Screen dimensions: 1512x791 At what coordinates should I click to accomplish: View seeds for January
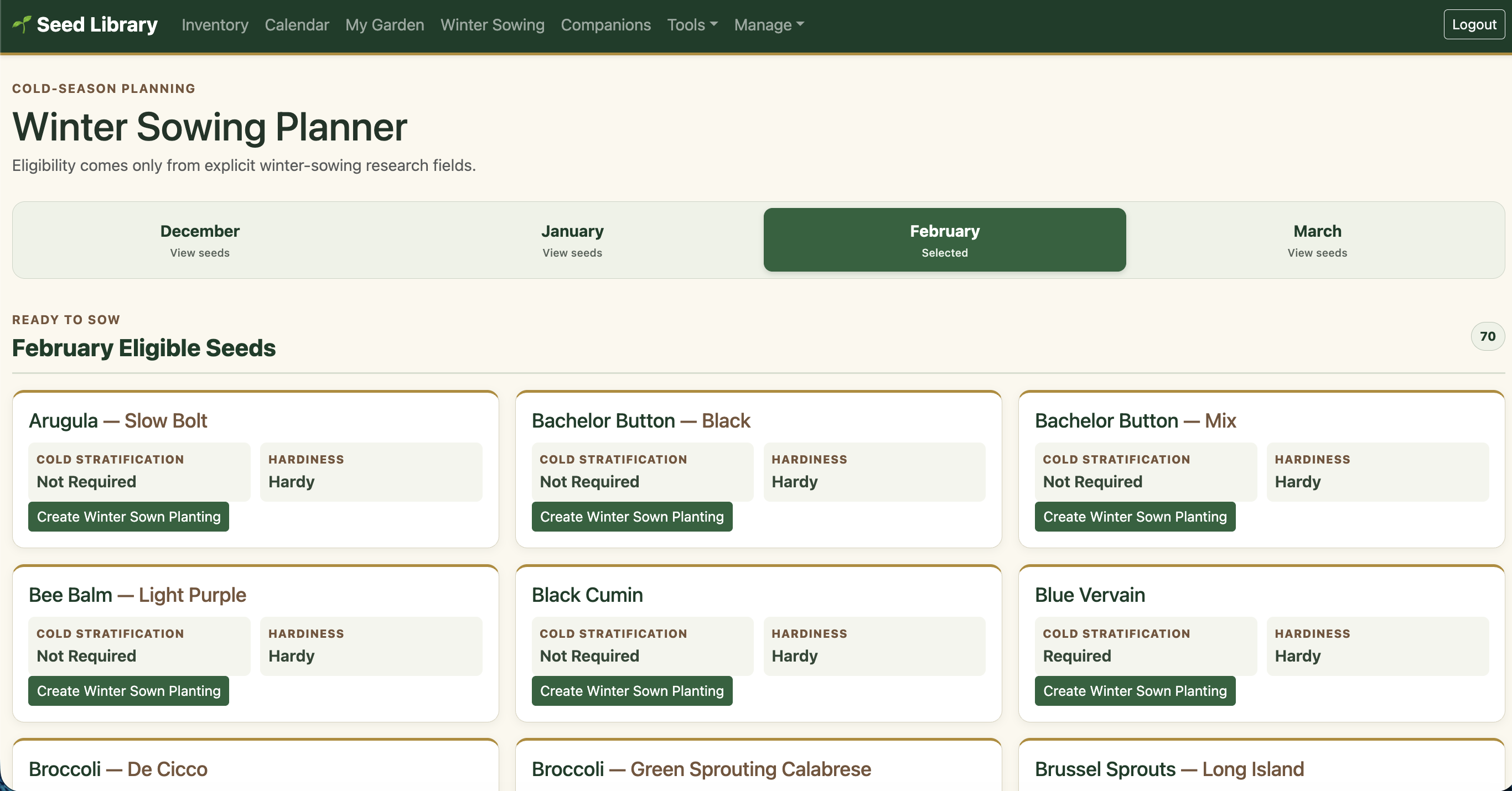coord(572,240)
